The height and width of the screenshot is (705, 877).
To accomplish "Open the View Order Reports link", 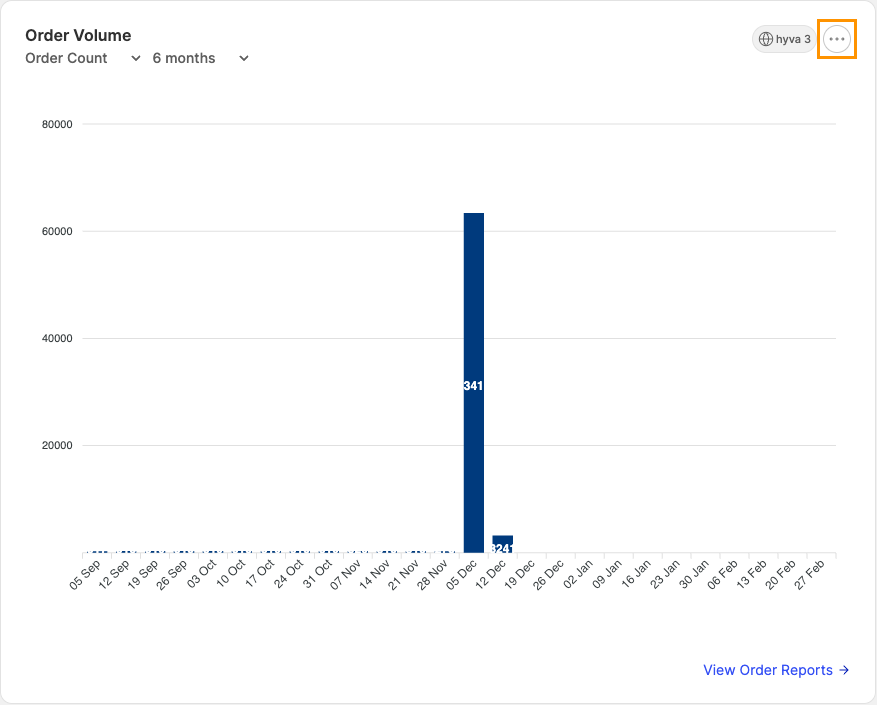I will 768,670.
